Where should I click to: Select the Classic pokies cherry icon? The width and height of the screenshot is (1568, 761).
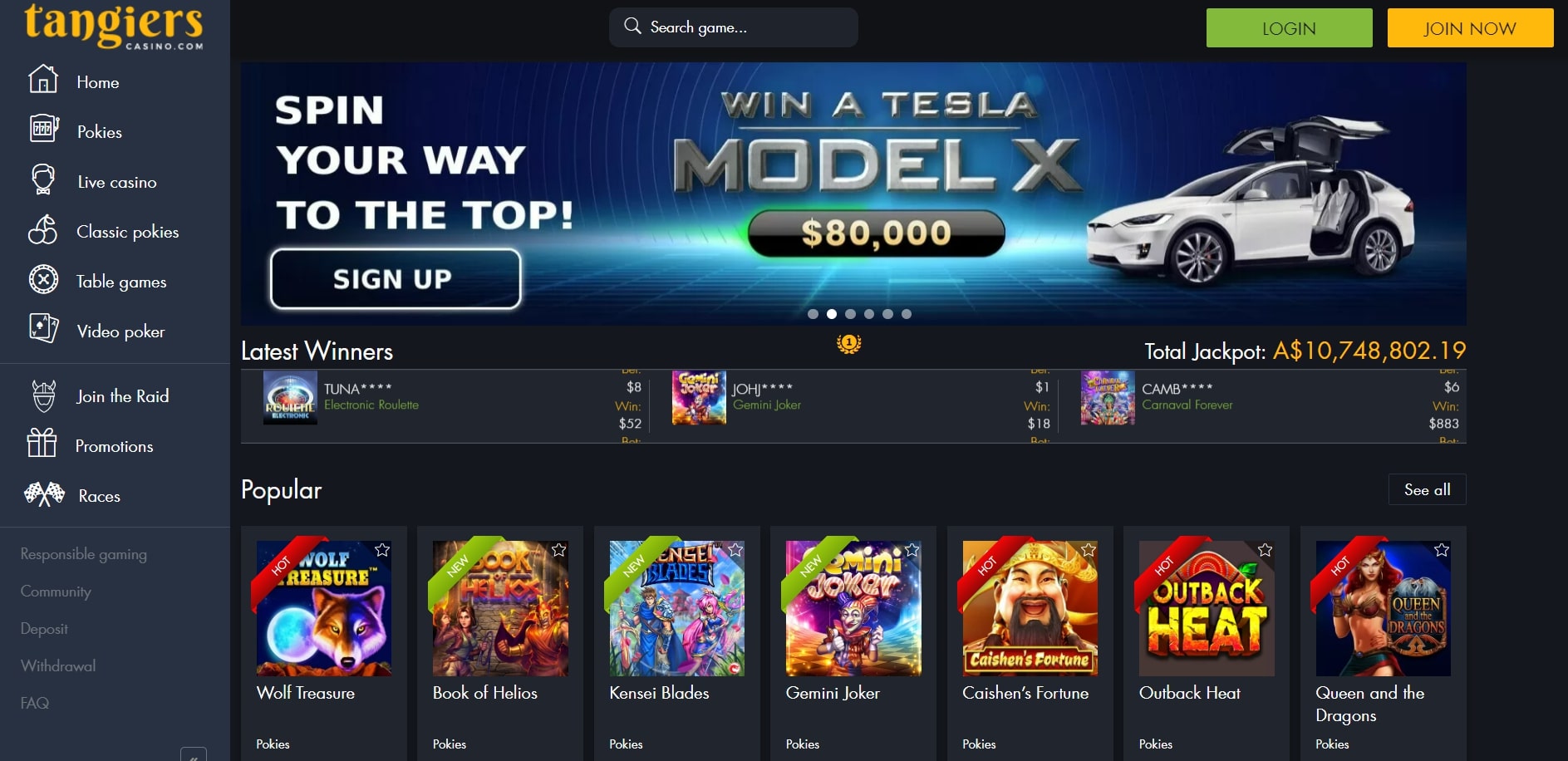(42, 229)
